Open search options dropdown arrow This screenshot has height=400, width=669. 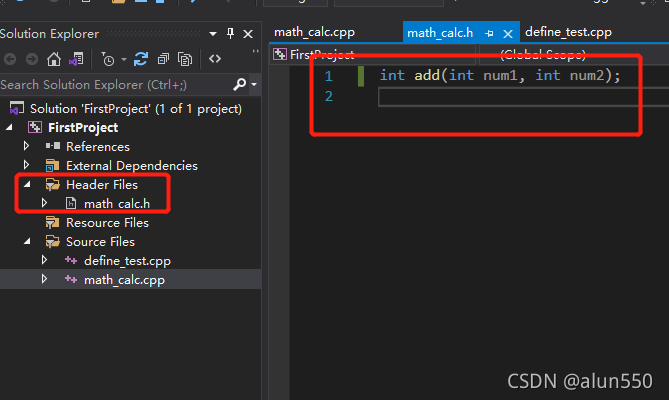(254, 84)
